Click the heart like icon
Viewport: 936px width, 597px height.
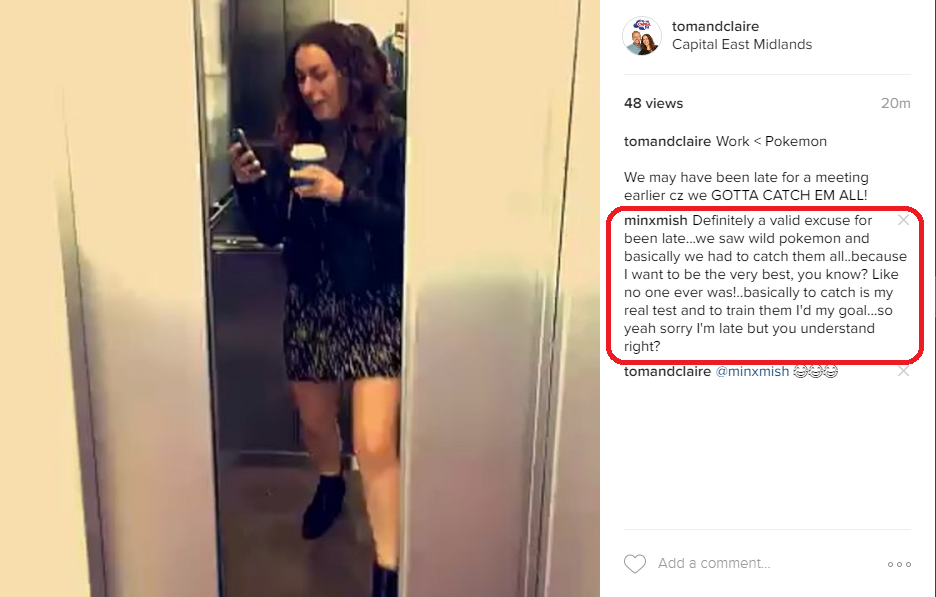point(635,564)
